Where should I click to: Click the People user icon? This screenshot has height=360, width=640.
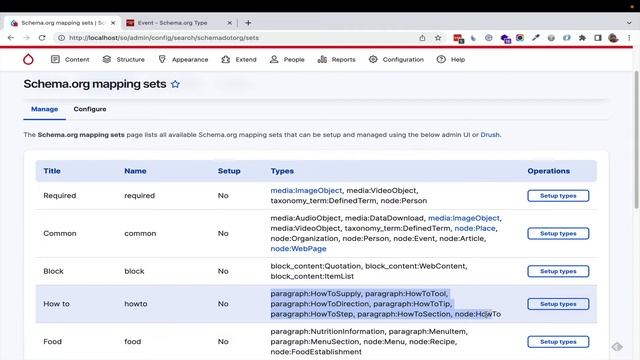click(274, 60)
